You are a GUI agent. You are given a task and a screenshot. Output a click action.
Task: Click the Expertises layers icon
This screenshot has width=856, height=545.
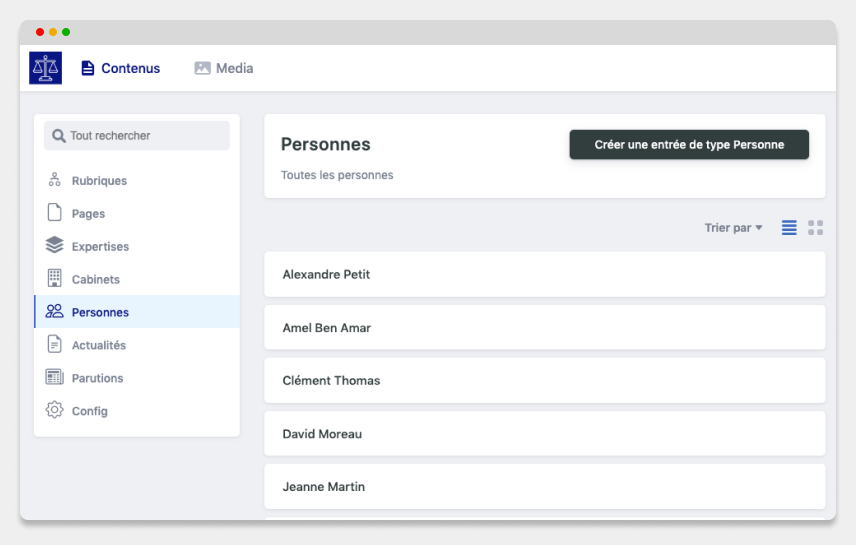pyautogui.click(x=55, y=245)
